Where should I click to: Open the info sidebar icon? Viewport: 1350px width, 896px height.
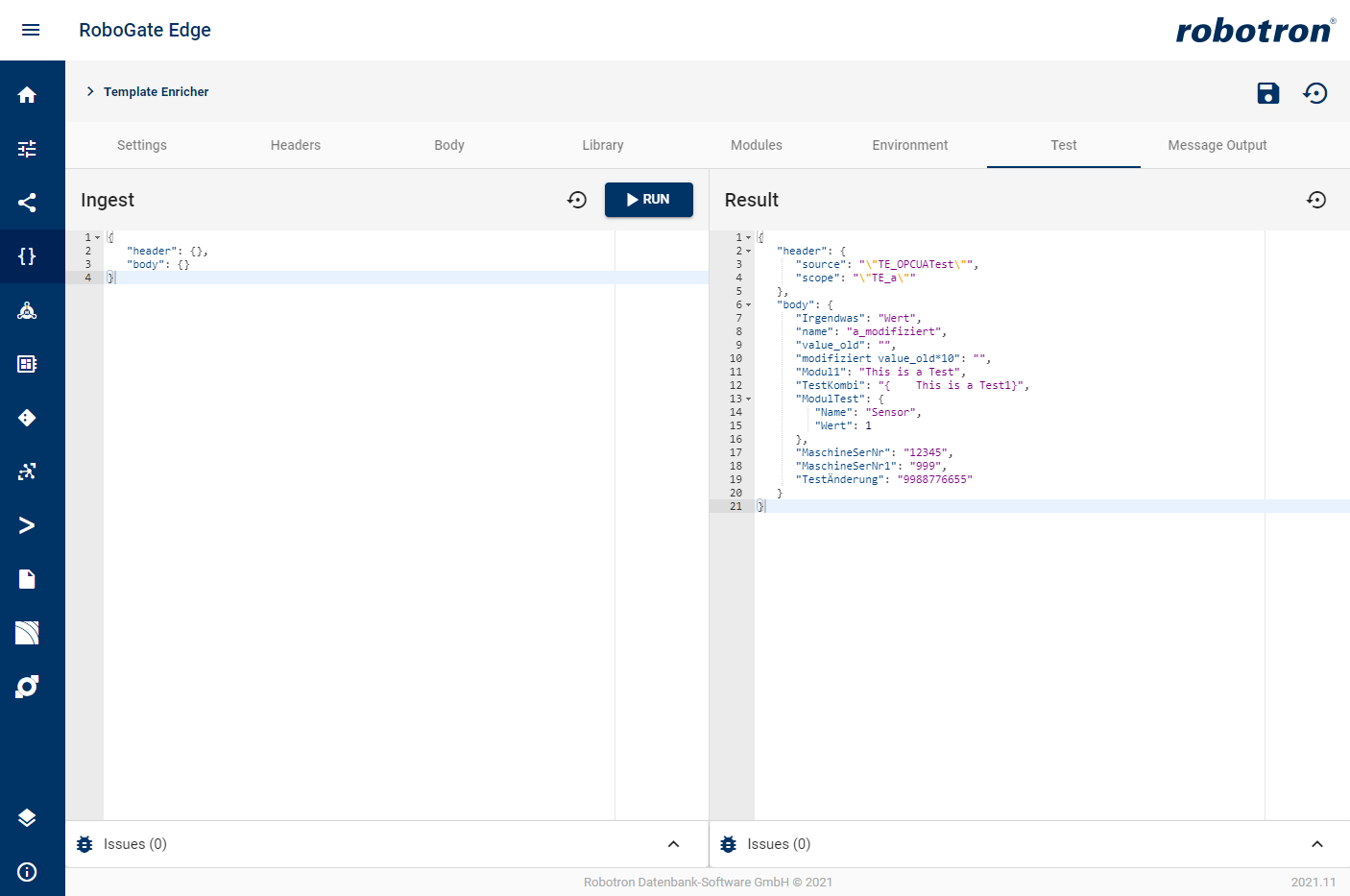(x=27, y=872)
